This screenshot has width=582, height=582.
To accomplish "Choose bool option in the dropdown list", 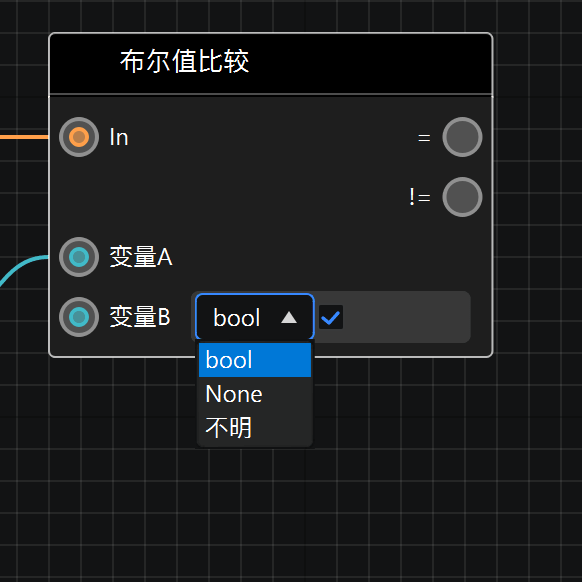I will [255, 360].
